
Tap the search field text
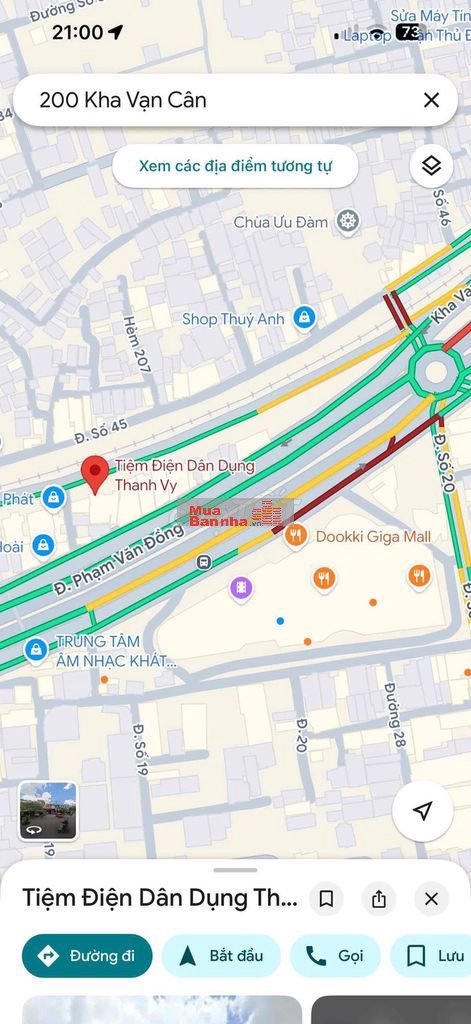[x=123, y=100]
